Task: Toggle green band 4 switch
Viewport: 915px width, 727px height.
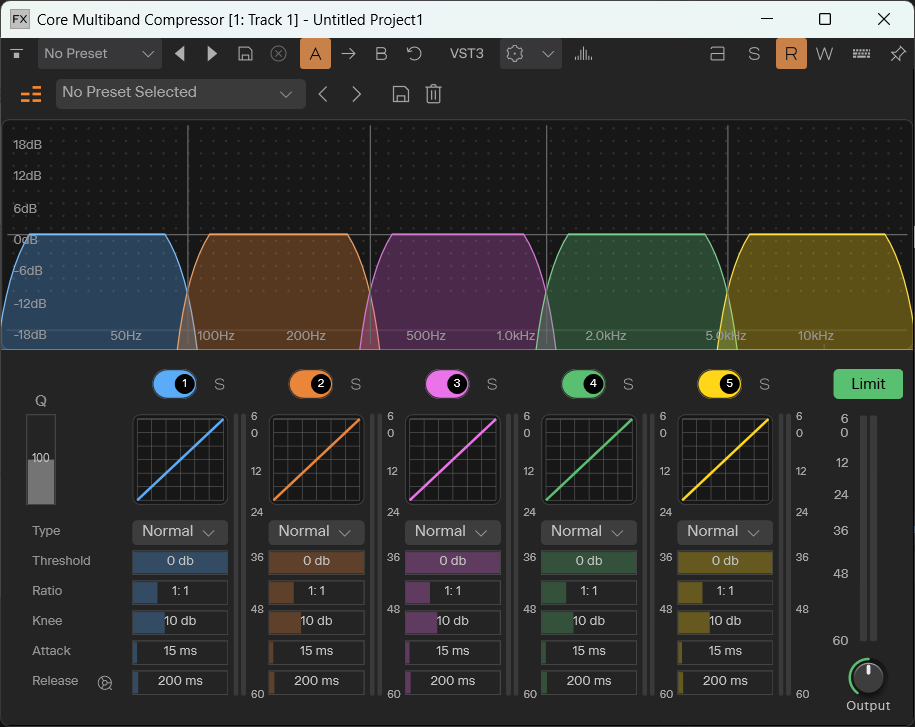Action: click(x=584, y=384)
